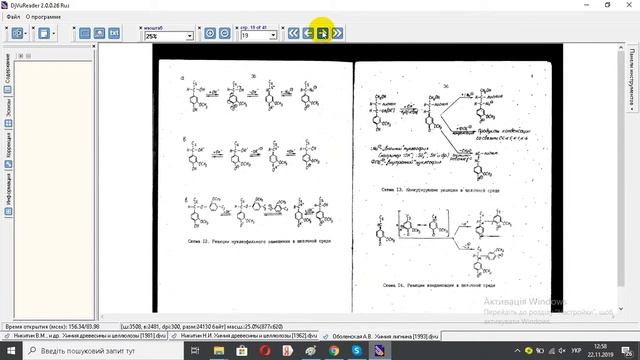The width and height of the screenshot is (640, 360).
Task: Switch to Никитин В.М. [1981] document tab
Action: 85,336
